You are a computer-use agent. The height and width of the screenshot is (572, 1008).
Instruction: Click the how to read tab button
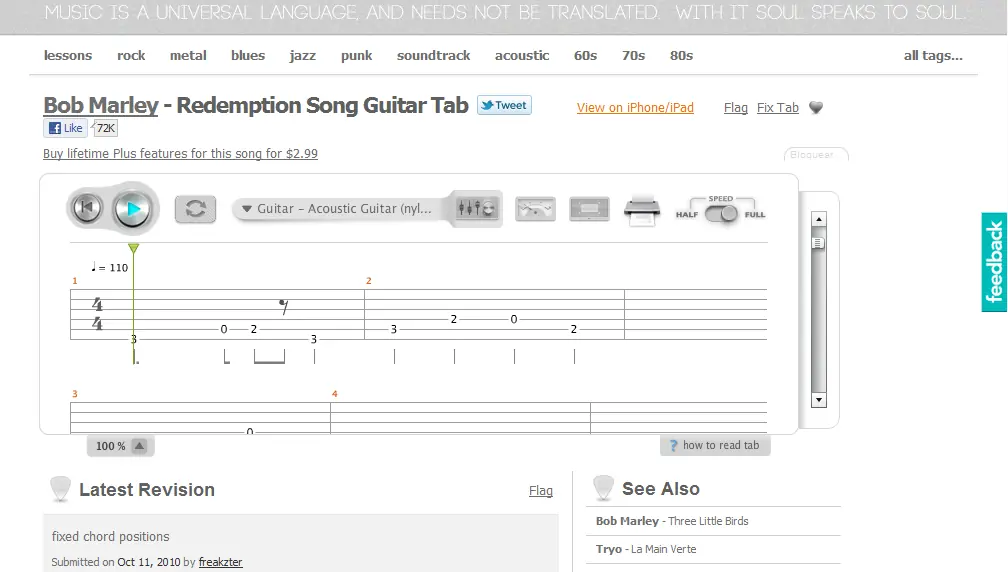(715, 445)
